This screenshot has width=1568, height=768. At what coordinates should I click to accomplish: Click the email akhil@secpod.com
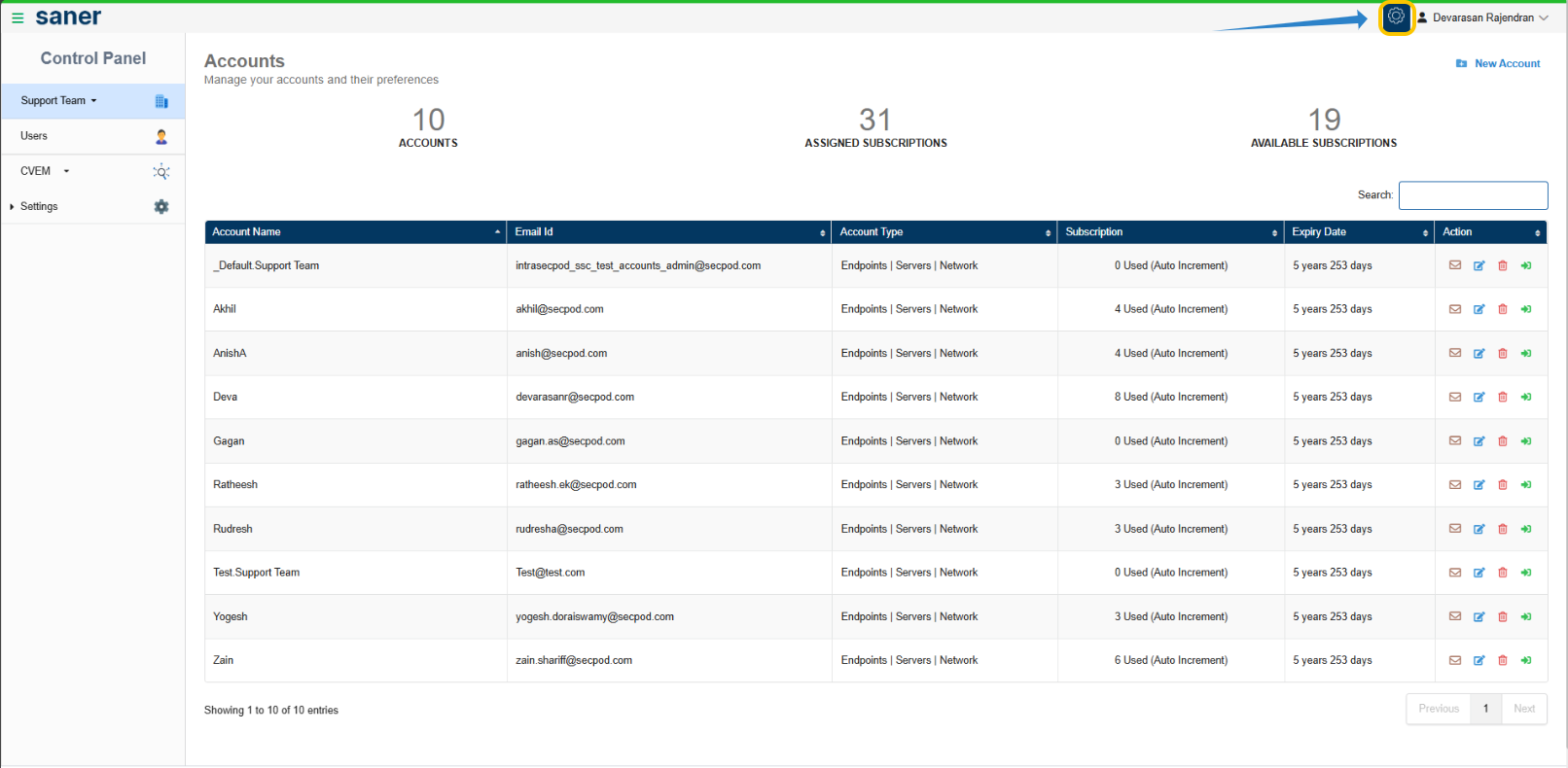click(559, 309)
